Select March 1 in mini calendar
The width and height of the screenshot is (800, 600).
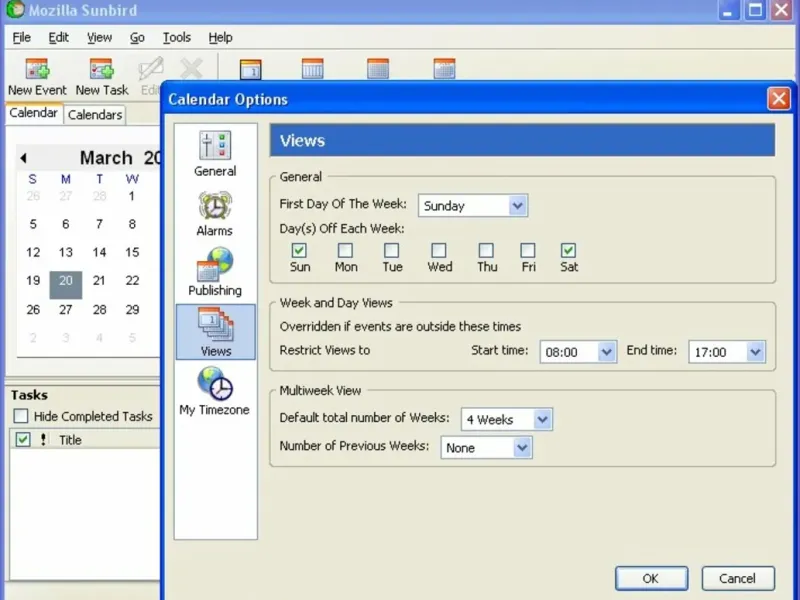pyautogui.click(x=132, y=196)
